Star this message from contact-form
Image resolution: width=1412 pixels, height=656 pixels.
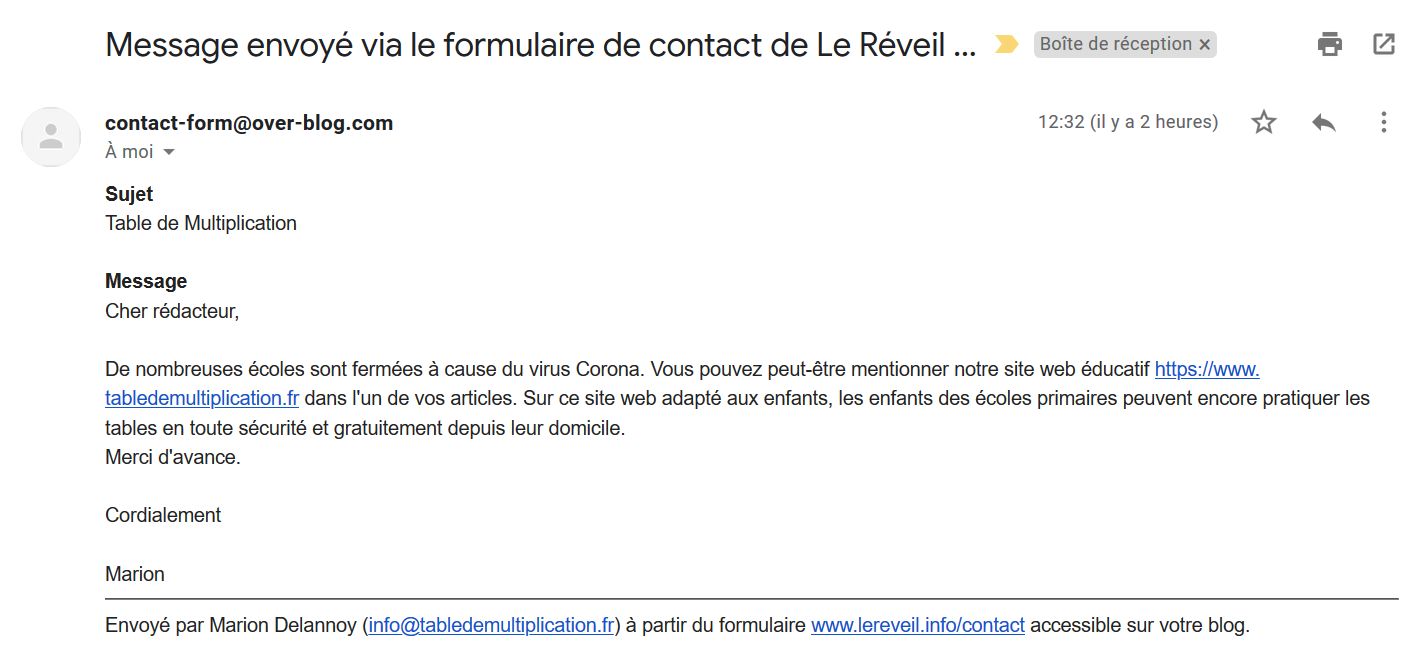[1264, 123]
